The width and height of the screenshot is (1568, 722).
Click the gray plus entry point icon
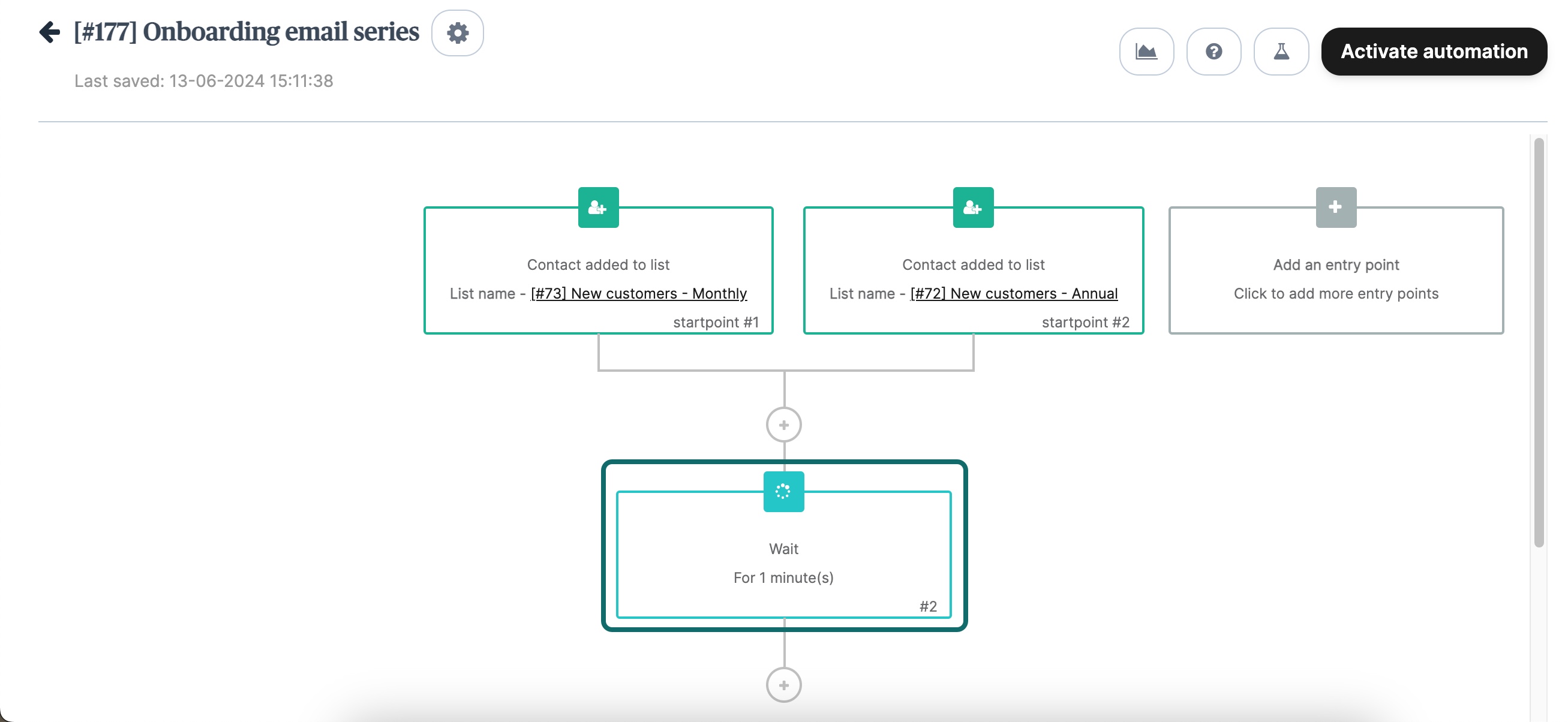(x=1335, y=207)
